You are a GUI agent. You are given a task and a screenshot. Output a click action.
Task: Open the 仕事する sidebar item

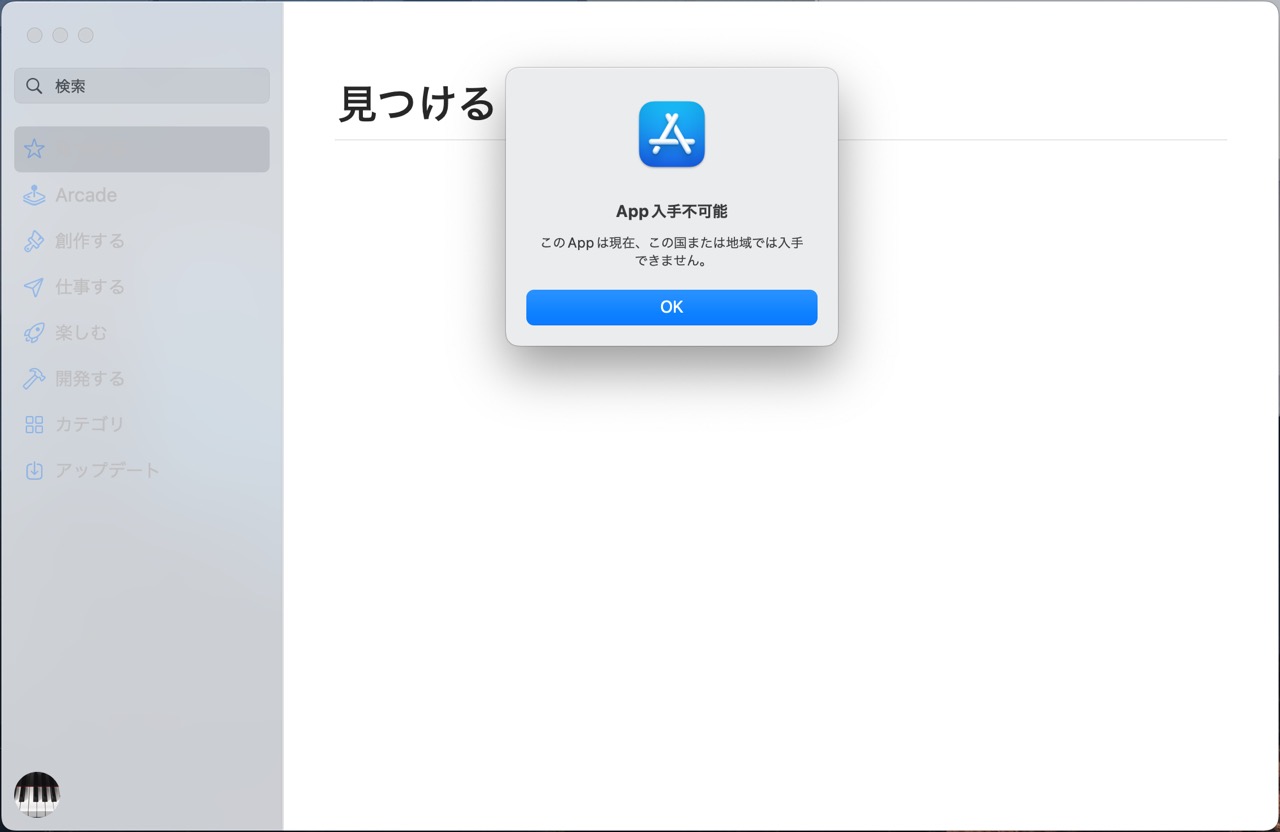tap(142, 287)
